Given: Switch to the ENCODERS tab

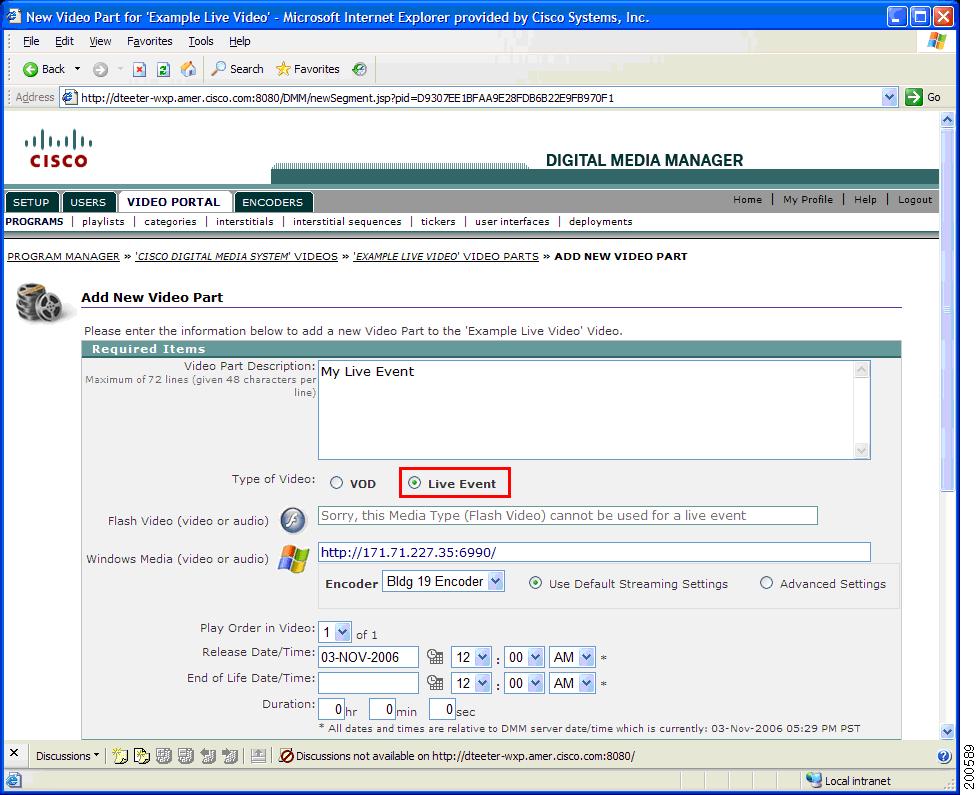Looking at the screenshot, I should point(272,201).
